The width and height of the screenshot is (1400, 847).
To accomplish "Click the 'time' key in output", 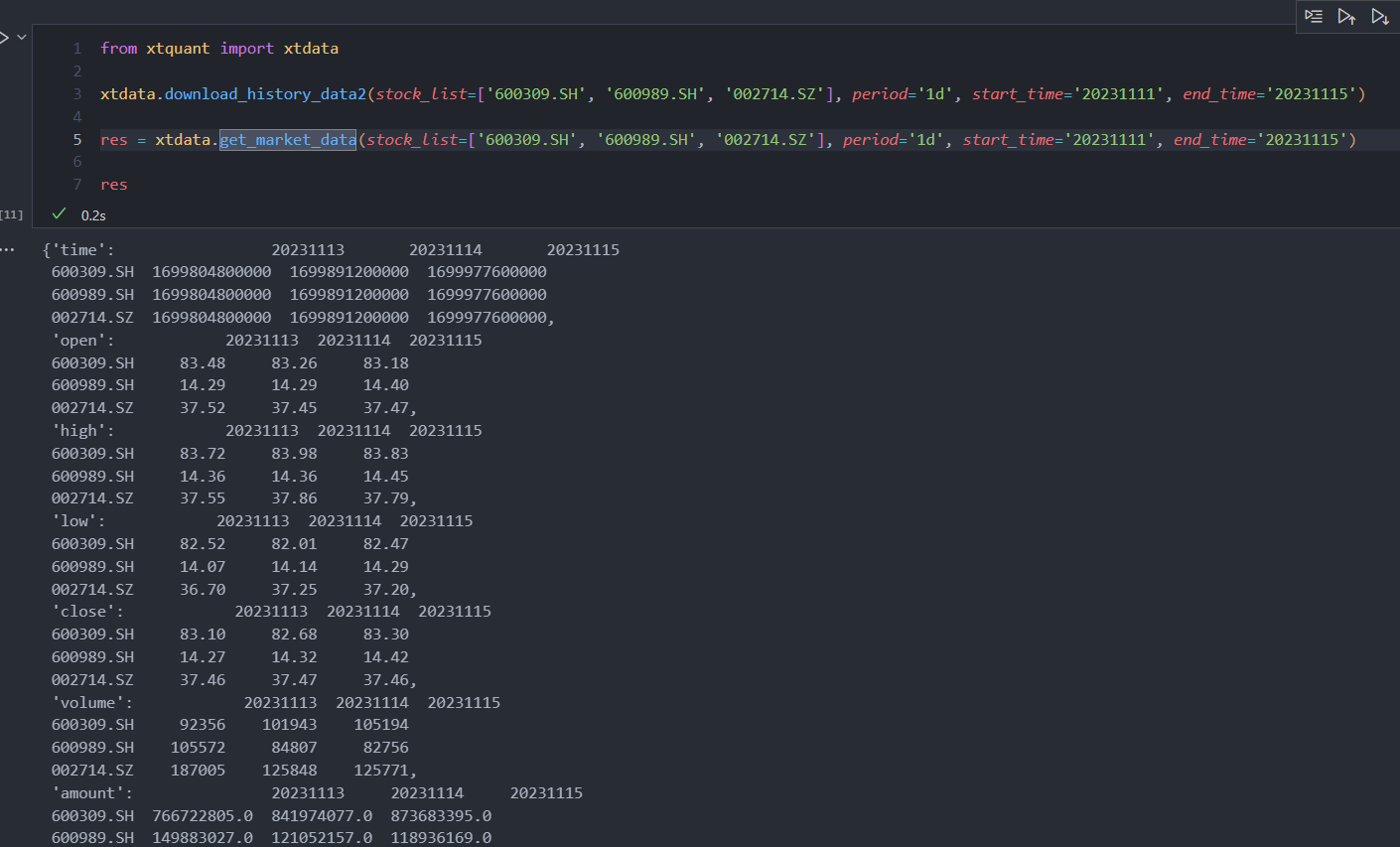I will (x=82, y=250).
